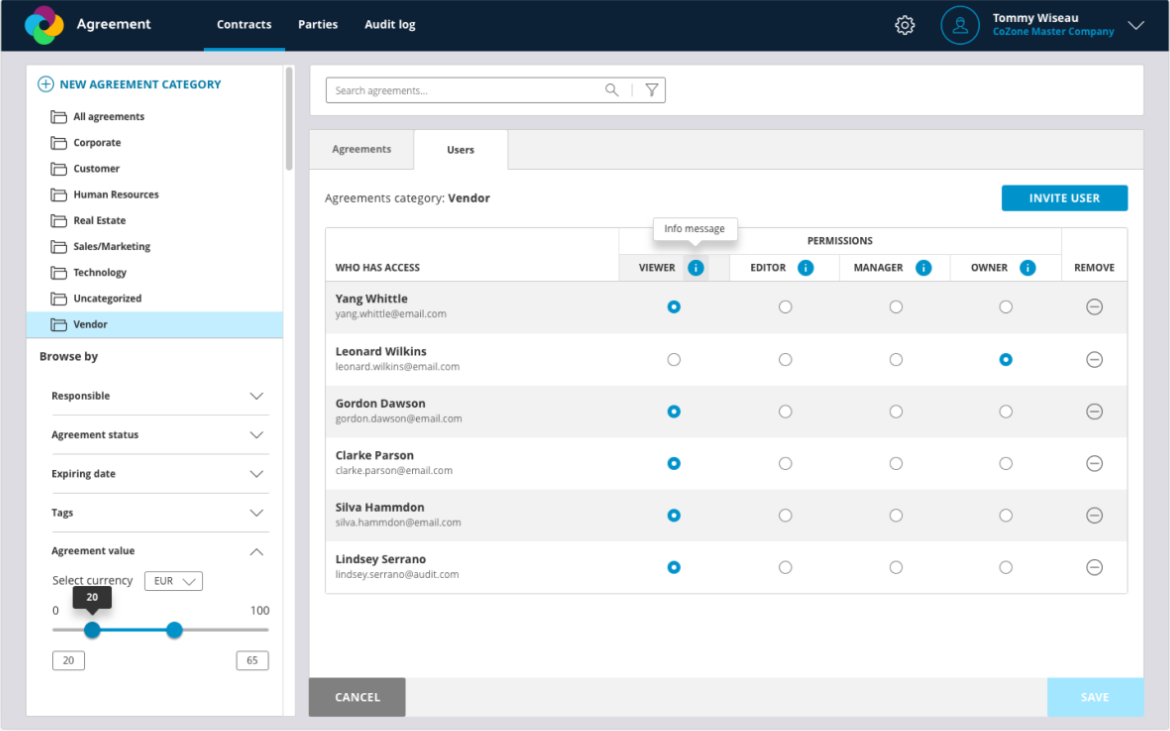The width and height of the screenshot is (1170, 731).
Task: Click the folder icon beside Human Resources
Action: click(x=58, y=195)
